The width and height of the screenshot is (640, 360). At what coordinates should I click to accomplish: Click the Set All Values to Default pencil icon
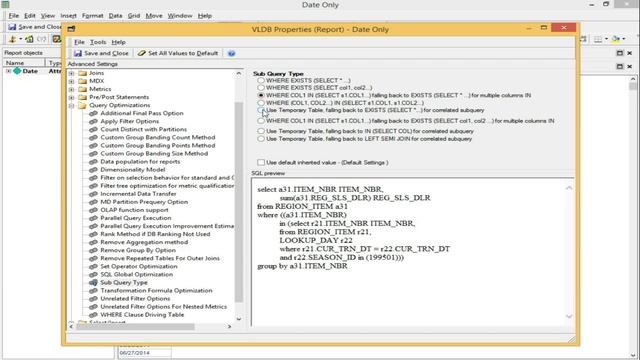pyautogui.click(x=142, y=53)
